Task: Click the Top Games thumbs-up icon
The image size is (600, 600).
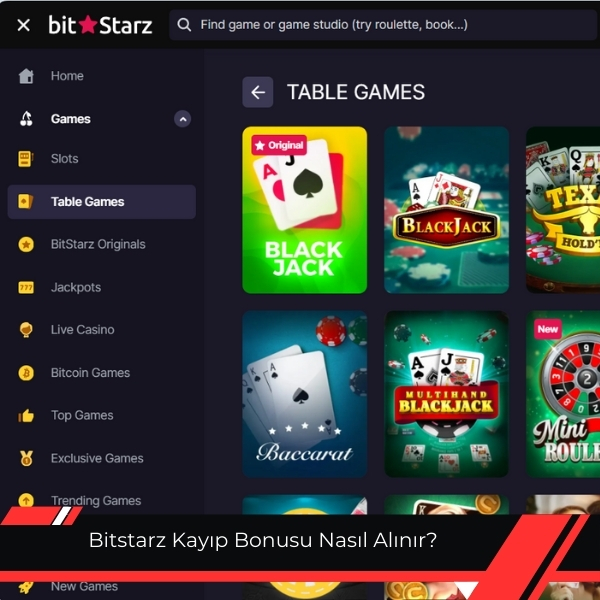Action: click(26, 416)
